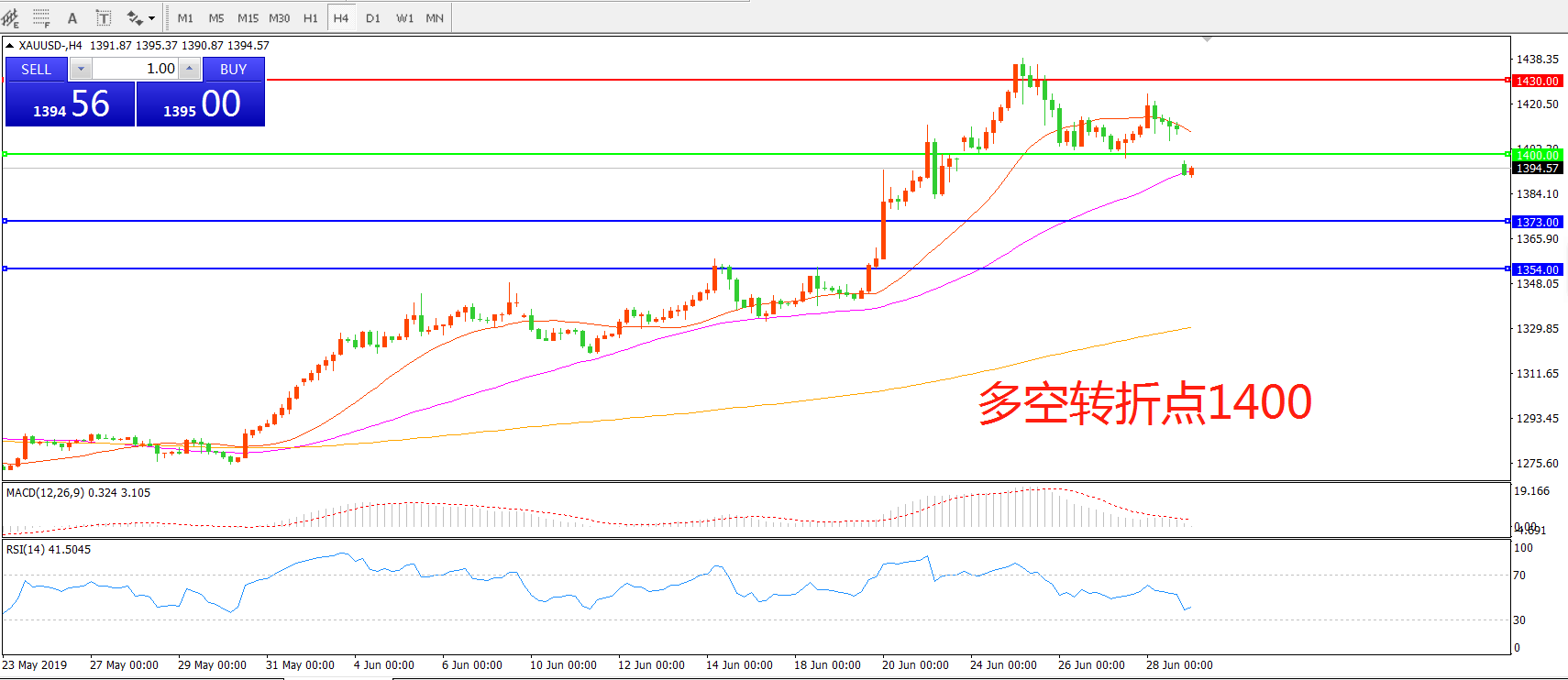This screenshot has height=680, width=1568.
Task: Click the chart shift triangle marker at top
Action: coord(1207,39)
